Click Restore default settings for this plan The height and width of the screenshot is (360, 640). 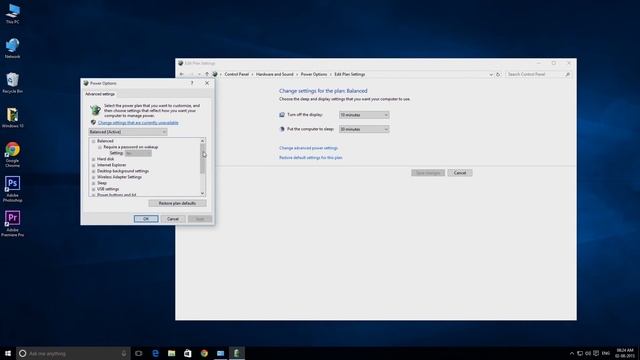pyautogui.click(x=311, y=158)
